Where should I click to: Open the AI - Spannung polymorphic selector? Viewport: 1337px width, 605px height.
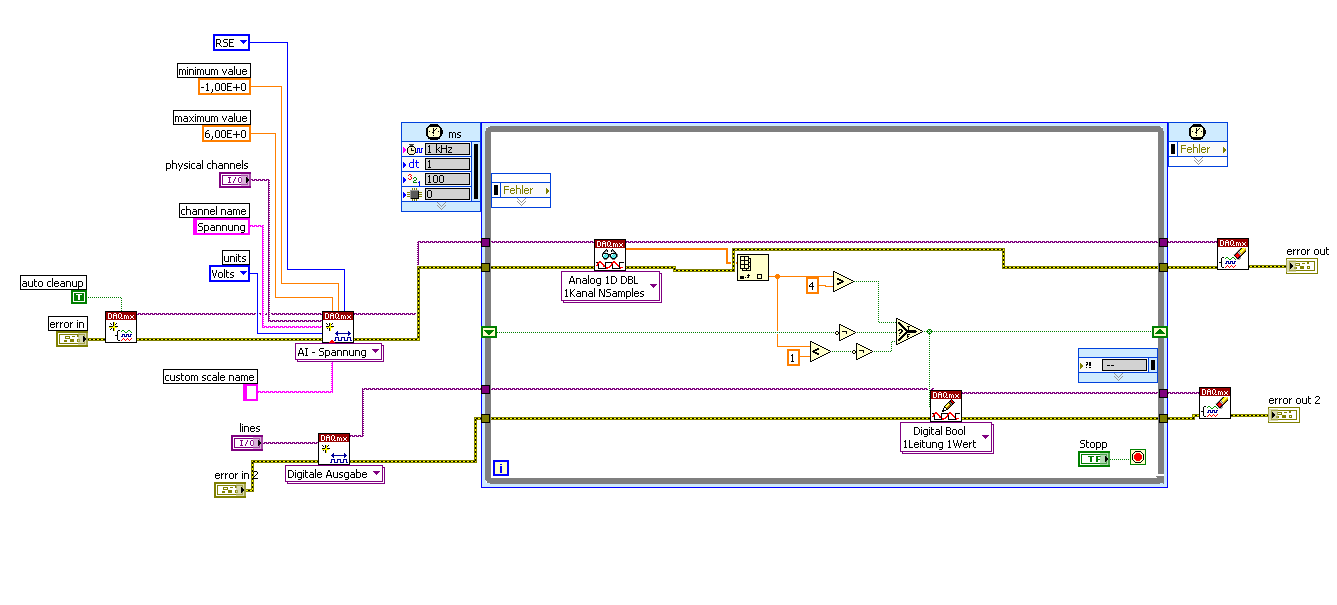coord(338,352)
